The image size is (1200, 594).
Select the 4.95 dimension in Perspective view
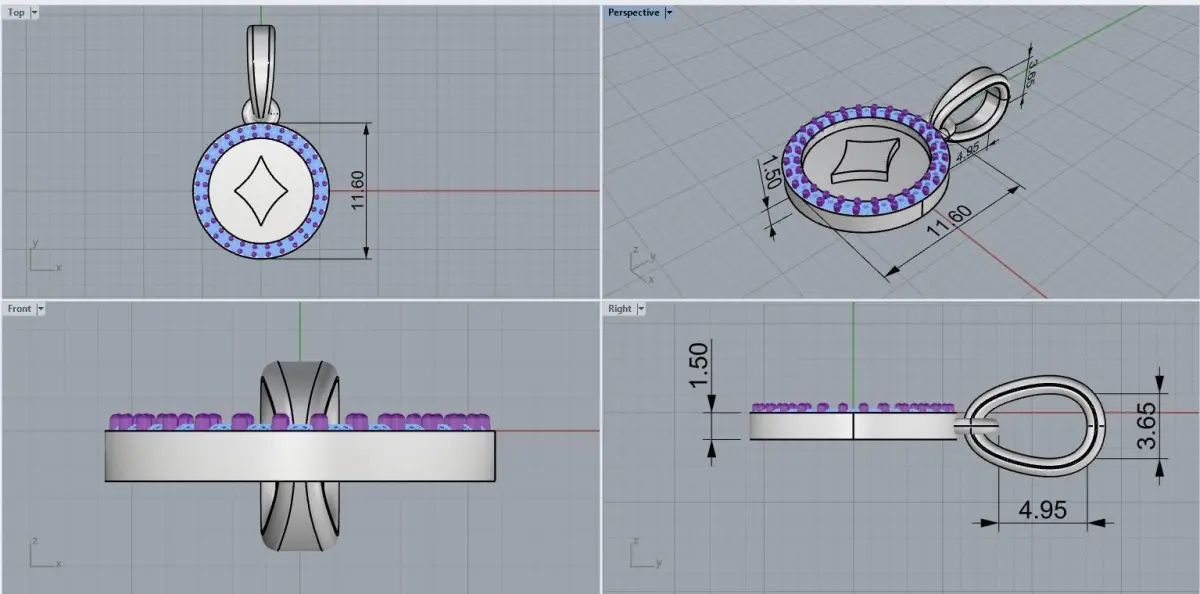967,155
